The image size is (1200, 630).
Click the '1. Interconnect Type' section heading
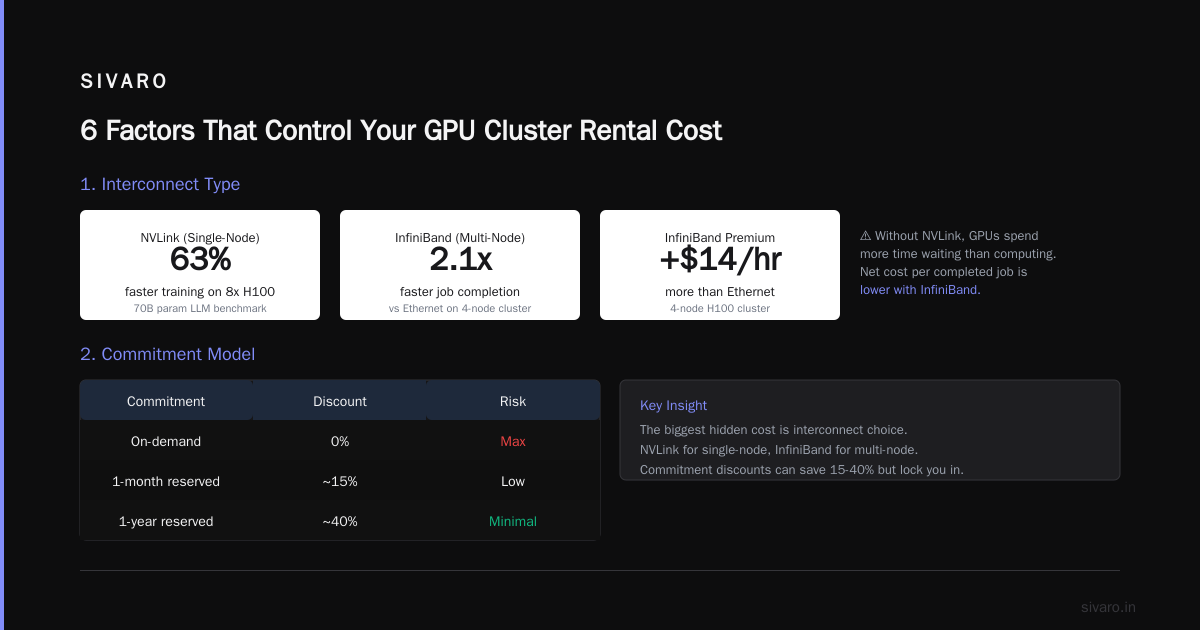[160, 184]
